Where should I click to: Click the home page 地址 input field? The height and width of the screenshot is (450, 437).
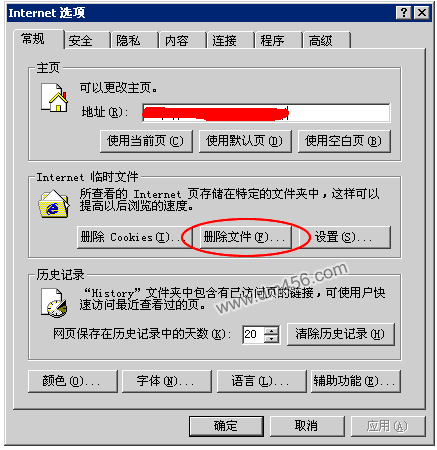(x=266, y=113)
